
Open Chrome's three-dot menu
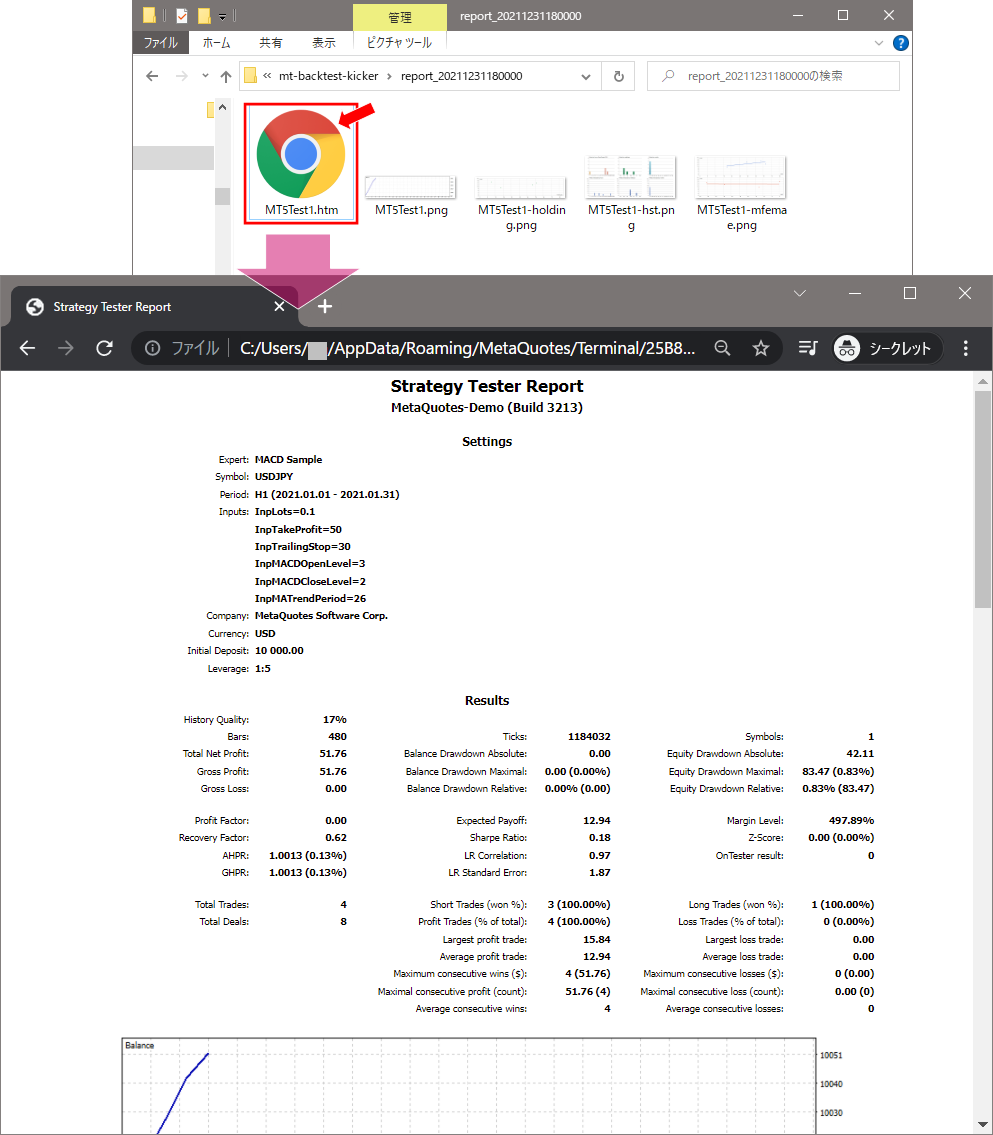click(x=964, y=348)
